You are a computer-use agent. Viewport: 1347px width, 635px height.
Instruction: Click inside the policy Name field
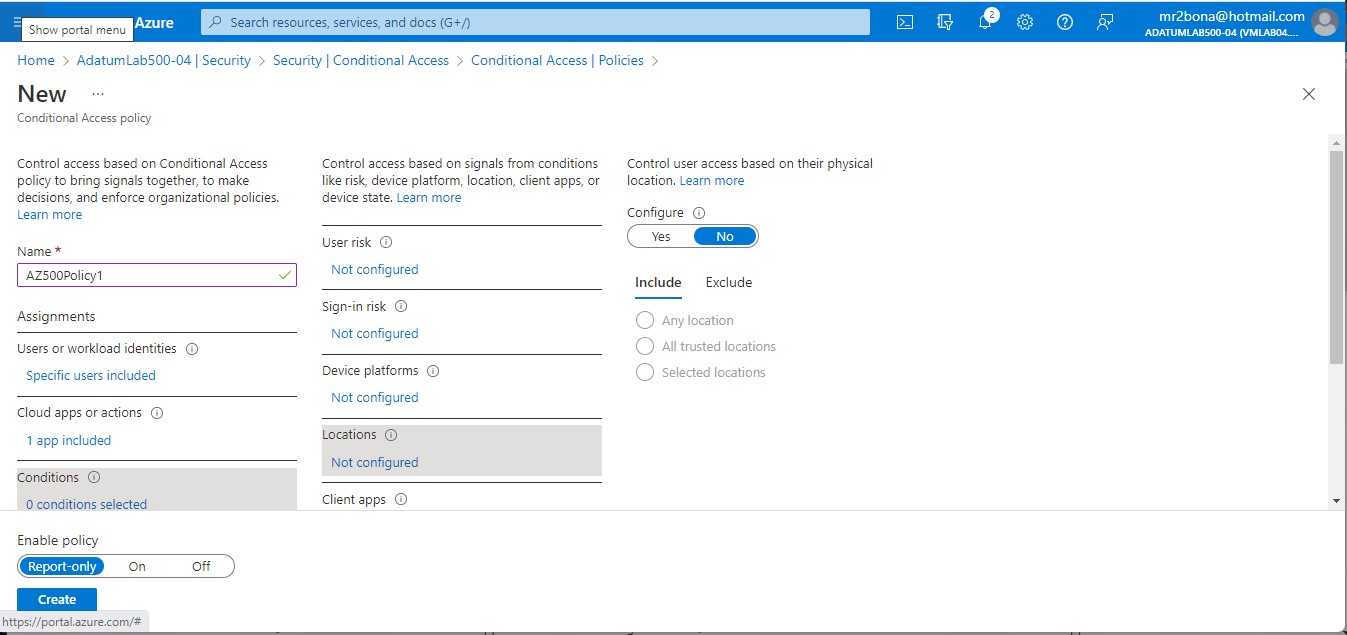tap(157, 273)
